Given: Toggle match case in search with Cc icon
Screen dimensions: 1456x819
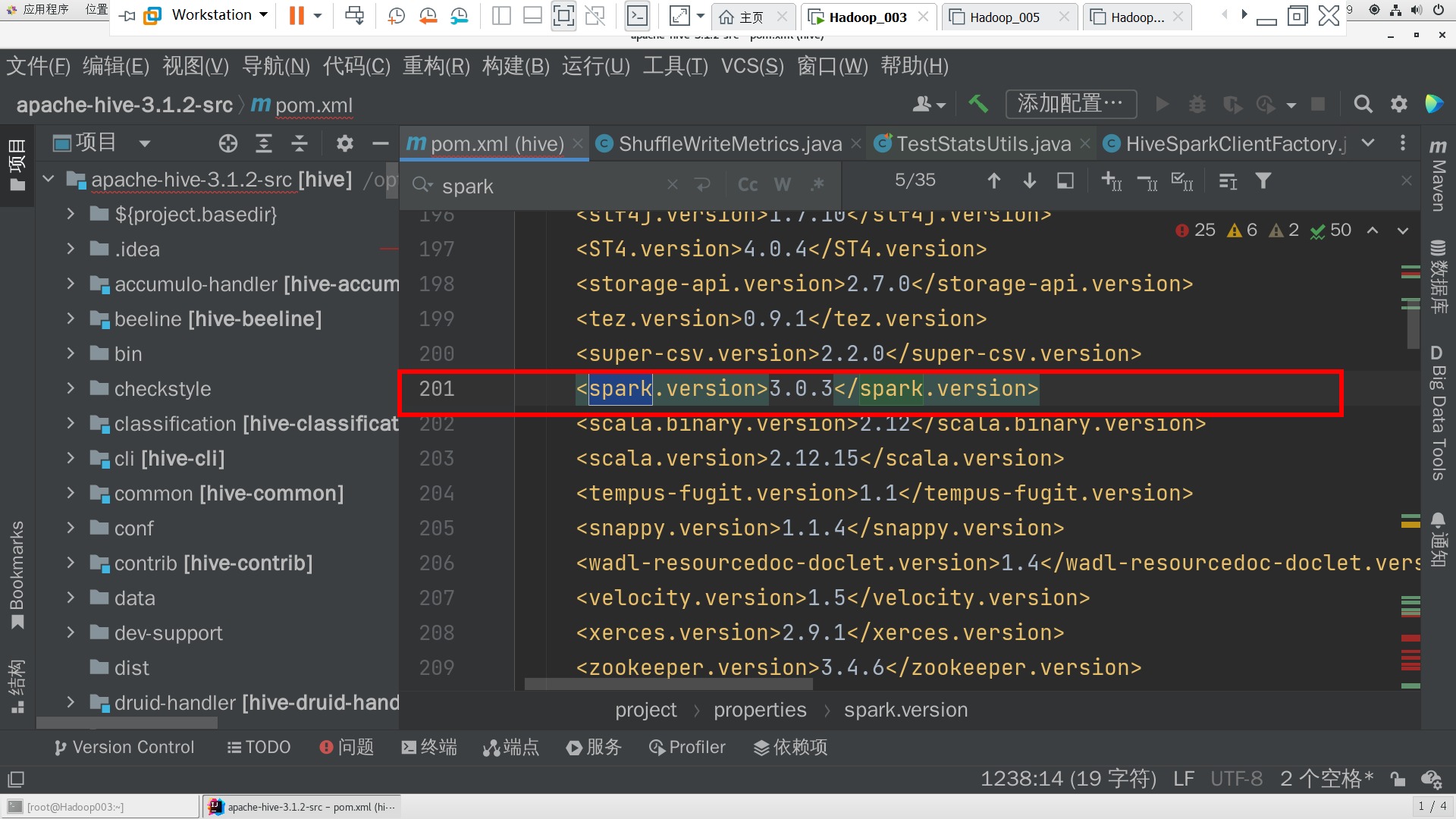Looking at the screenshot, I should coord(747,184).
